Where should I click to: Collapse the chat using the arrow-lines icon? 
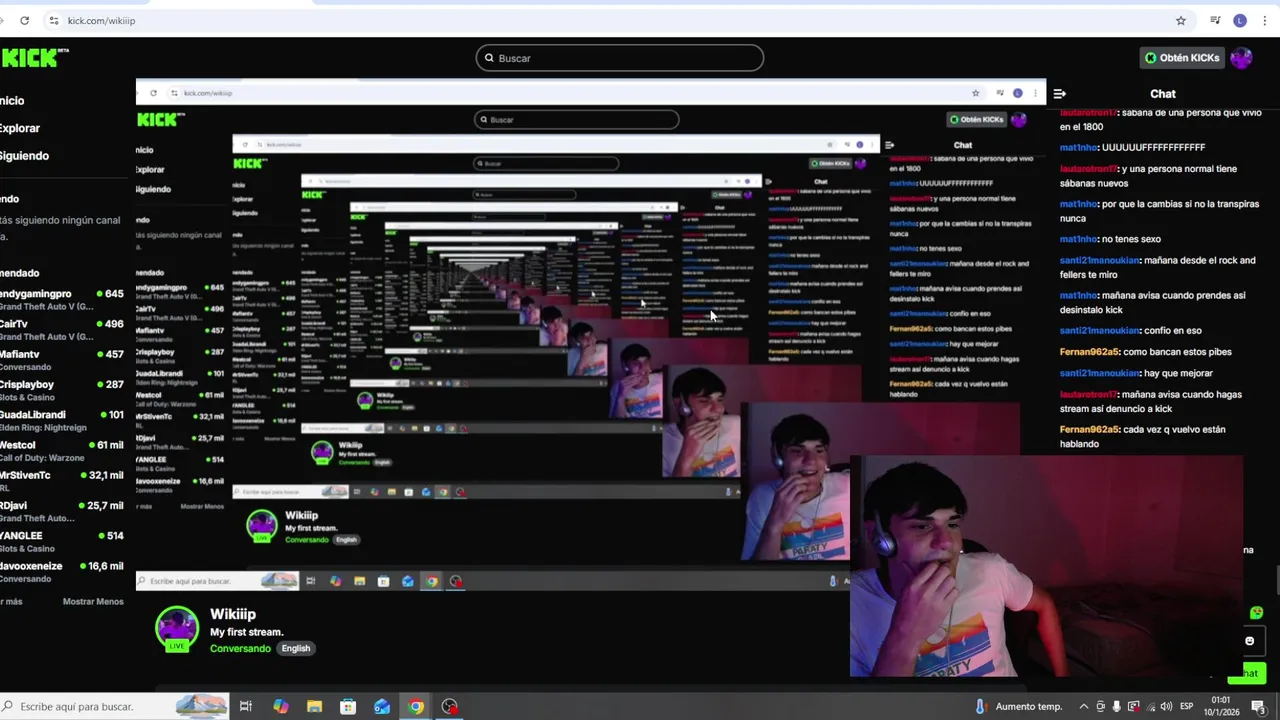1060,94
